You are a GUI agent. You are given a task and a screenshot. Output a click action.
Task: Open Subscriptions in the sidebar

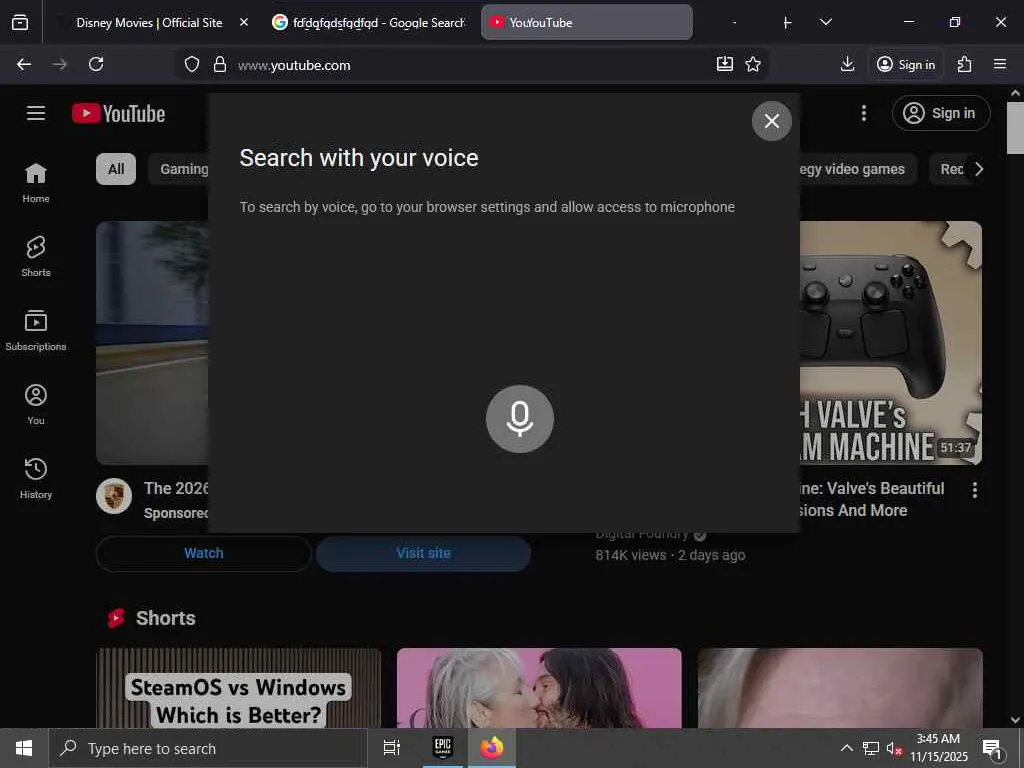[x=36, y=330]
